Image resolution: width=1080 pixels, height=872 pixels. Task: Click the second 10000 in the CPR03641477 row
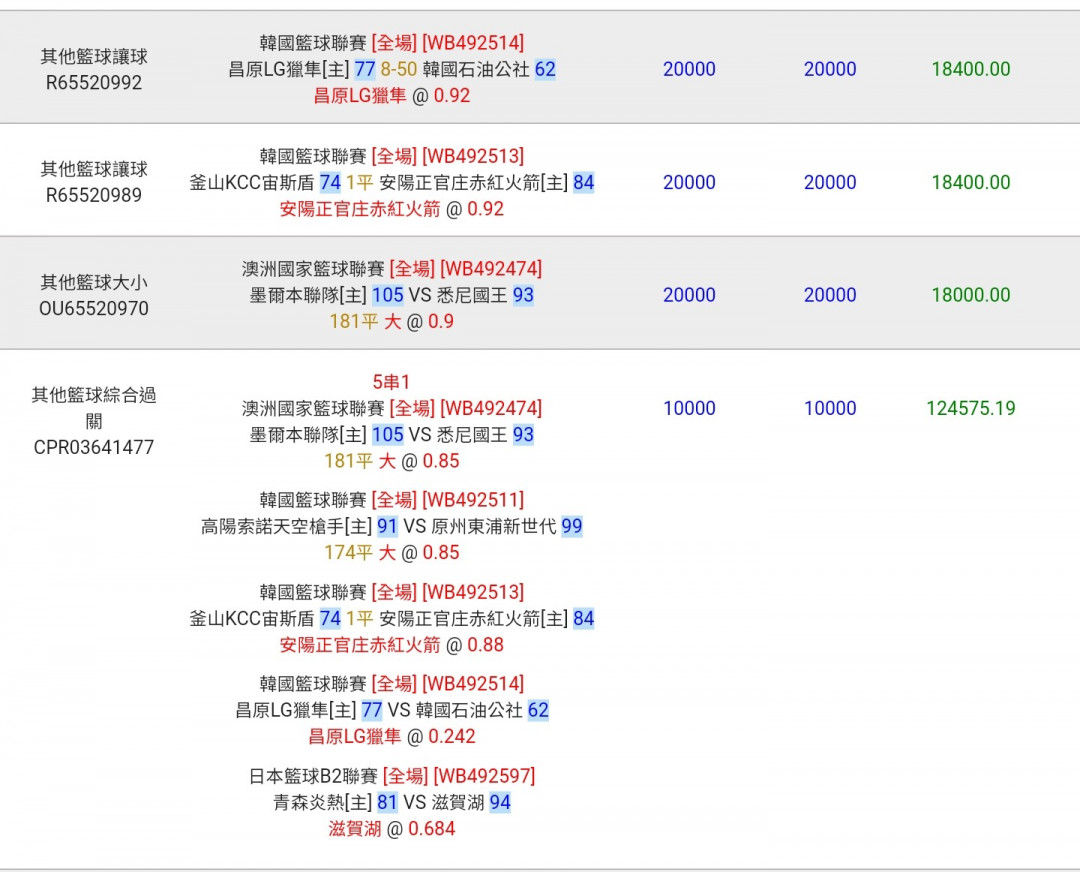[x=830, y=408]
